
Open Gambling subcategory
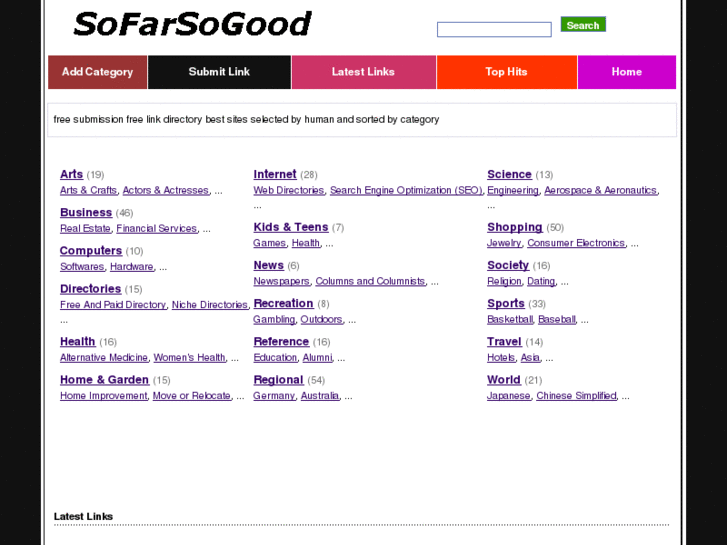[x=274, y=320]
